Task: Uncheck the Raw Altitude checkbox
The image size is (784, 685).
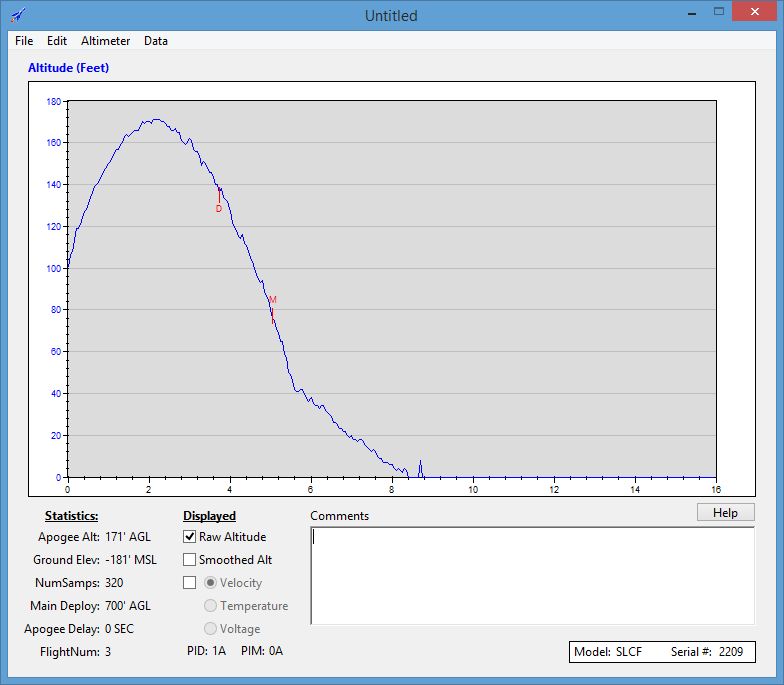Action: click(190, 537)
